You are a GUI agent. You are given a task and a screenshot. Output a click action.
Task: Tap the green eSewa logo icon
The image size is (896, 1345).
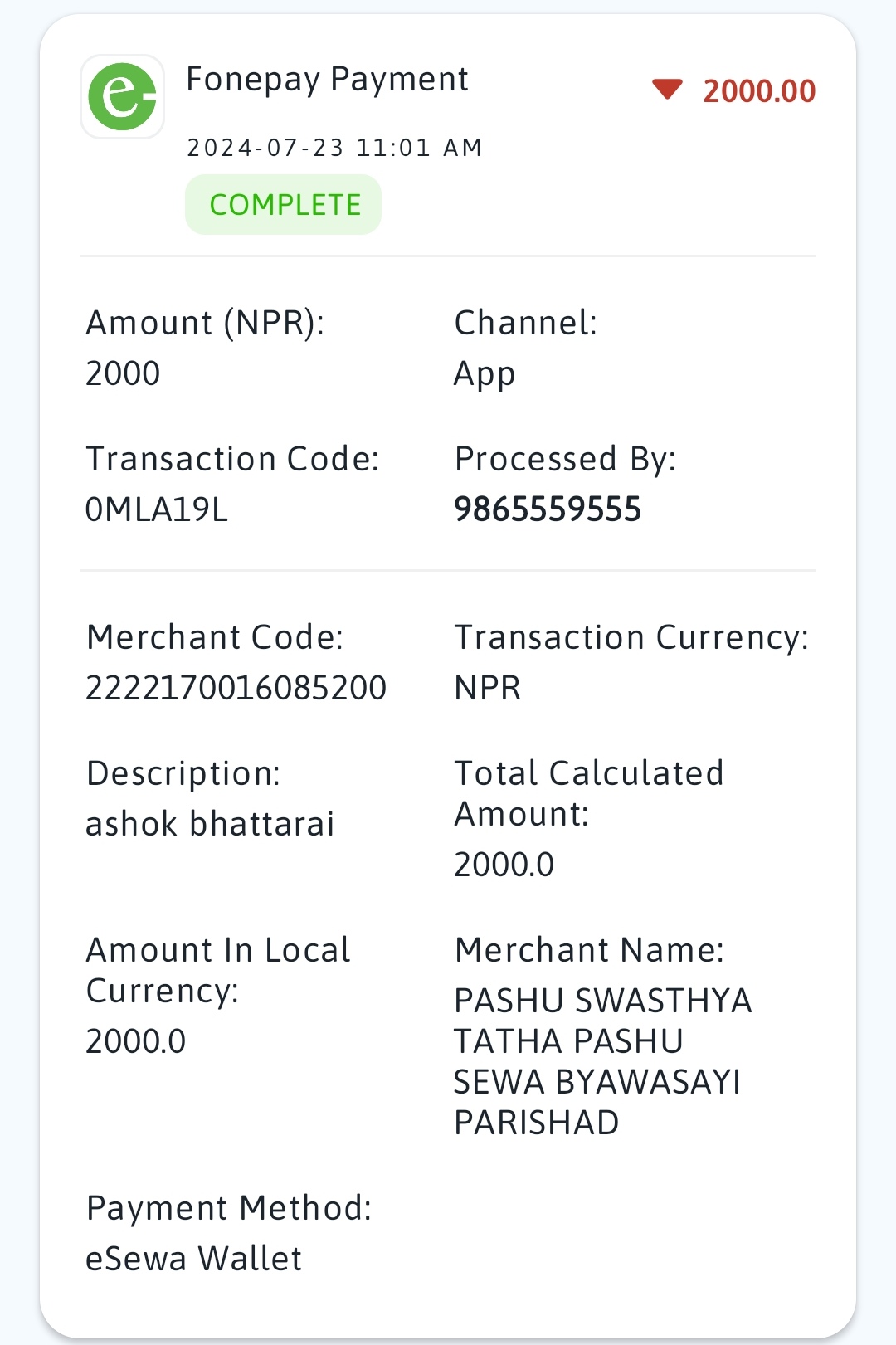[x=123, y=96]
